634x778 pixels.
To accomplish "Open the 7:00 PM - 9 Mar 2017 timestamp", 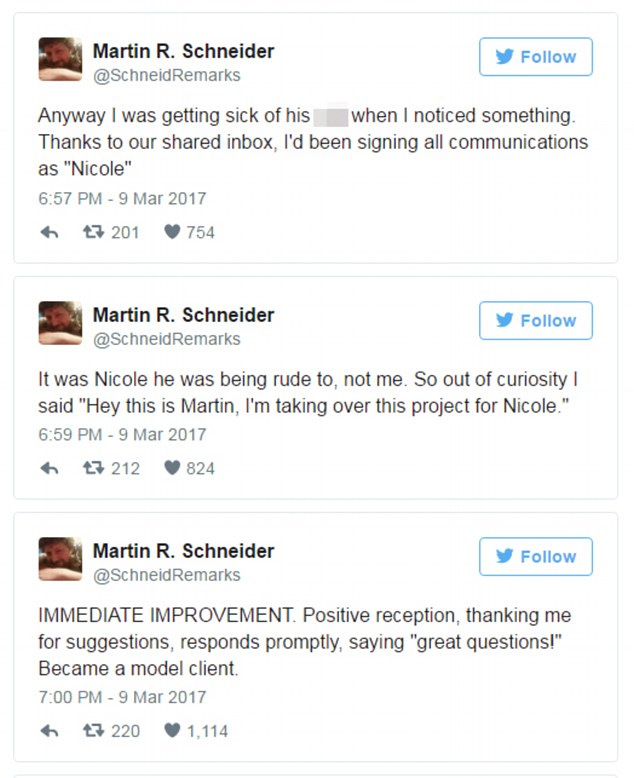I will [122, 698].
